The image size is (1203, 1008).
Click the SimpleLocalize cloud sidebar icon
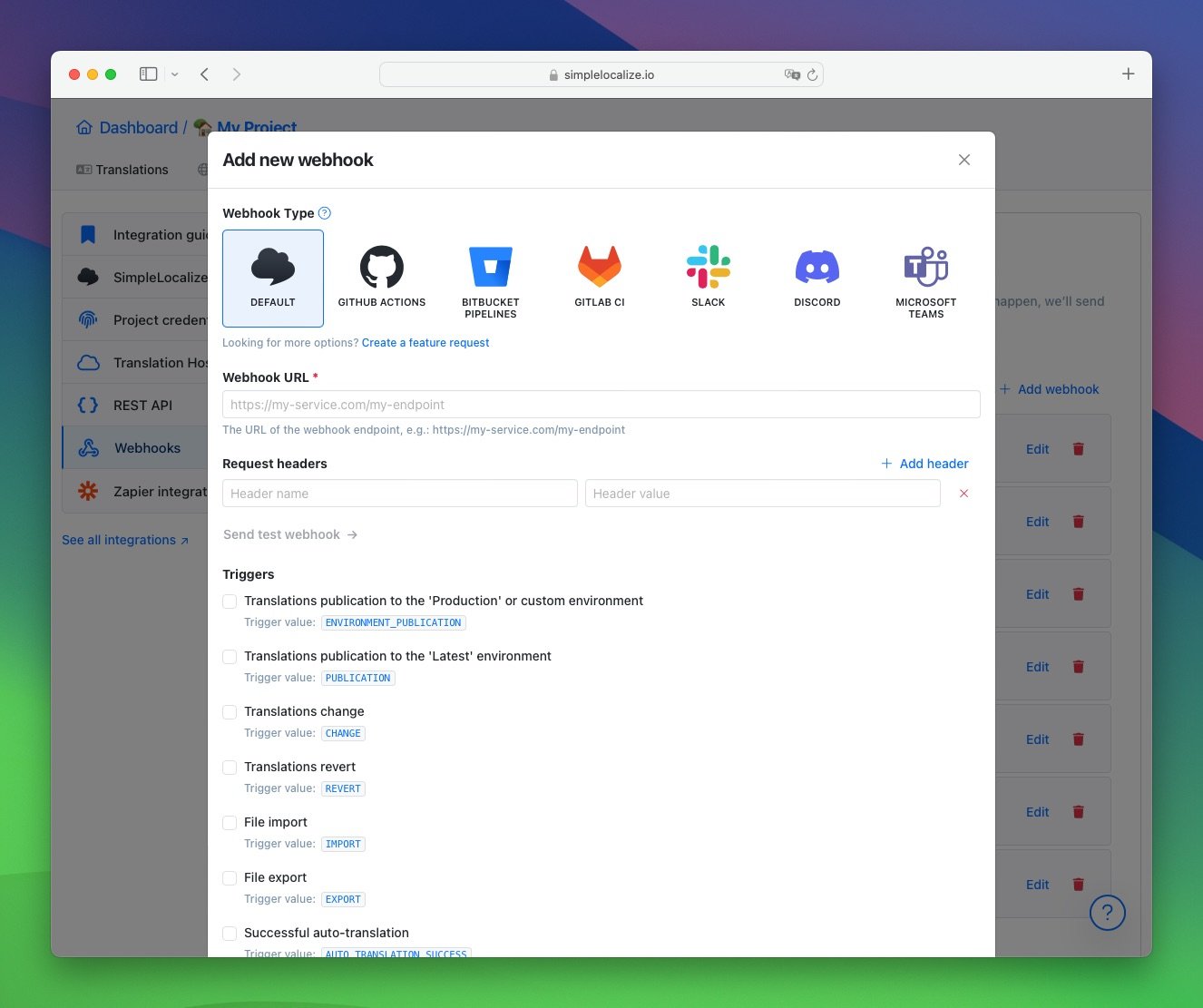[x=88, y=277]
